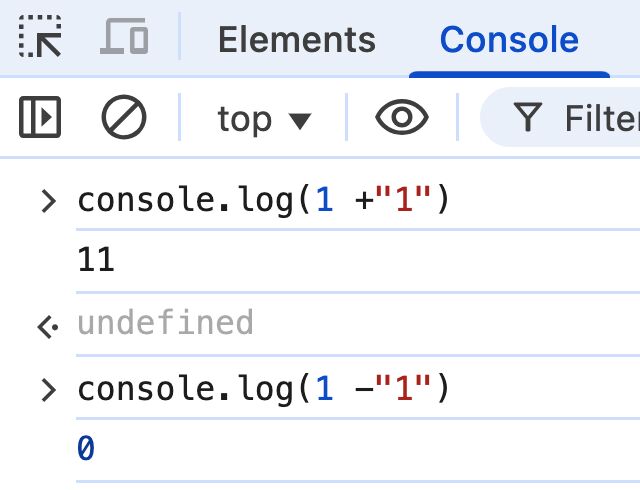Click the blue number 1 in the subtraction command
Image resolution: width=640 pixels, height=490 pixels.
click(322, 388)
